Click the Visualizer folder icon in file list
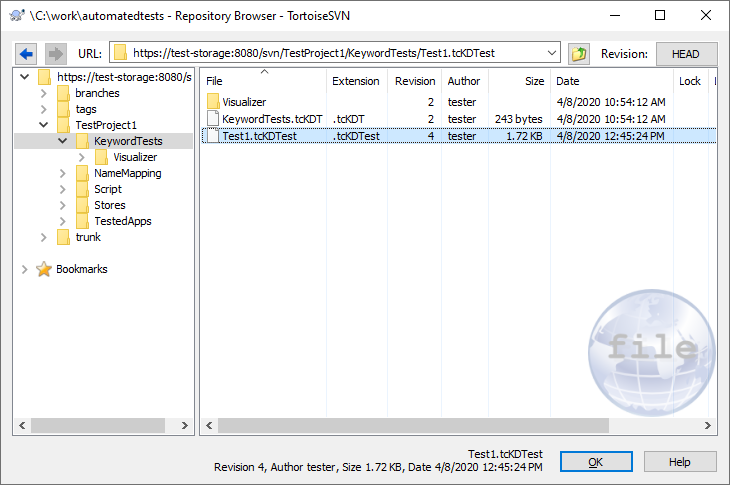 pos(213,102)
